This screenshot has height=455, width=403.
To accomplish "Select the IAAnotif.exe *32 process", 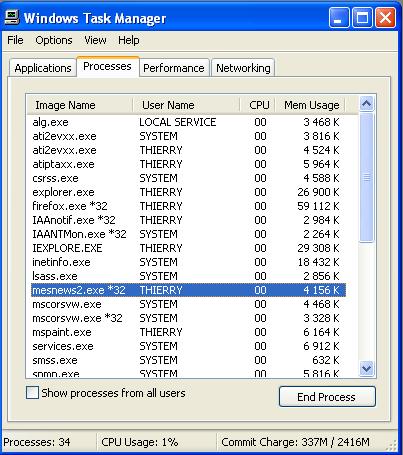I will click(x=188, y=220).
